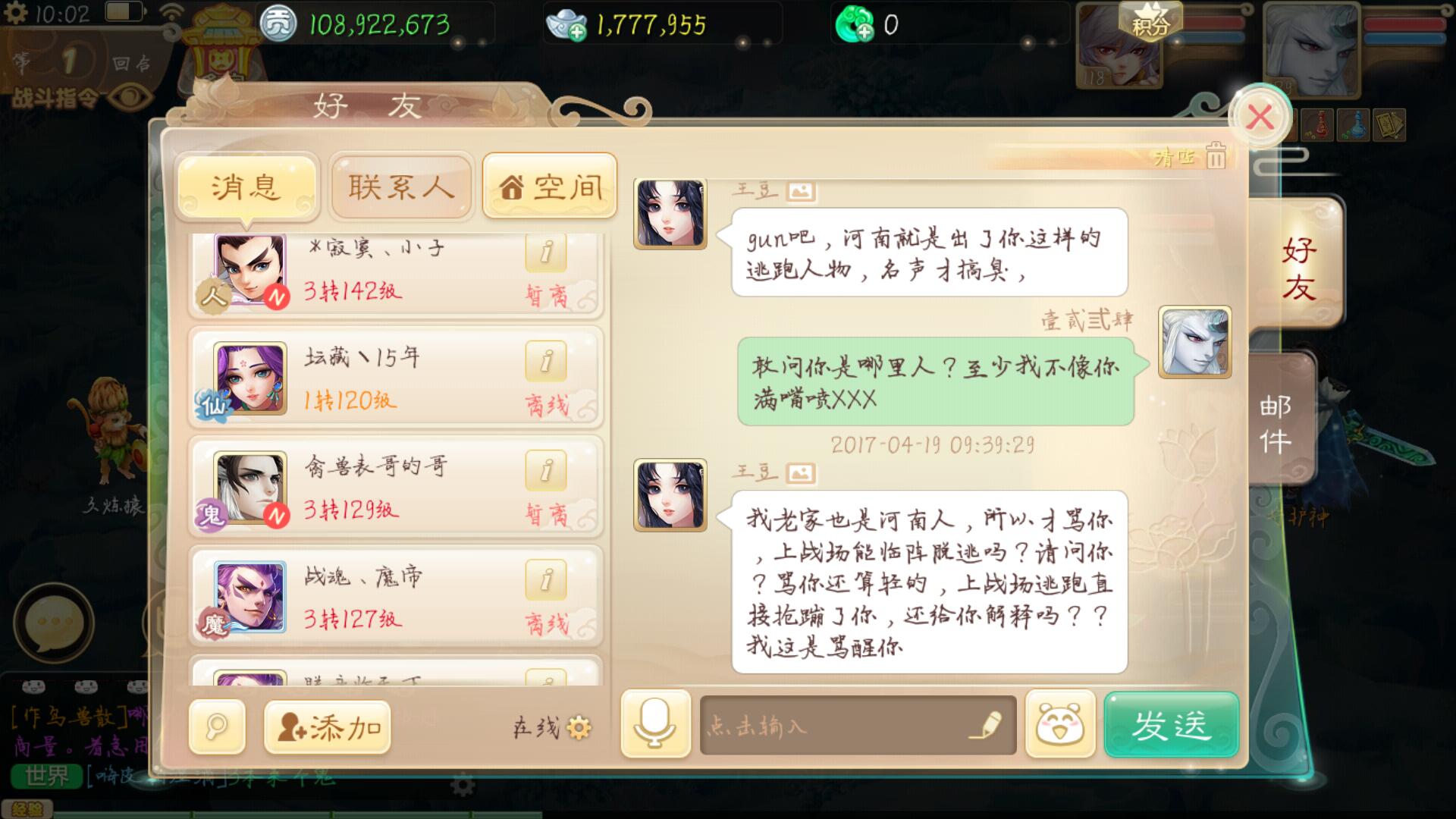
Task: Open info icon for 坛藏丶15年
Action: click(546, 360)
